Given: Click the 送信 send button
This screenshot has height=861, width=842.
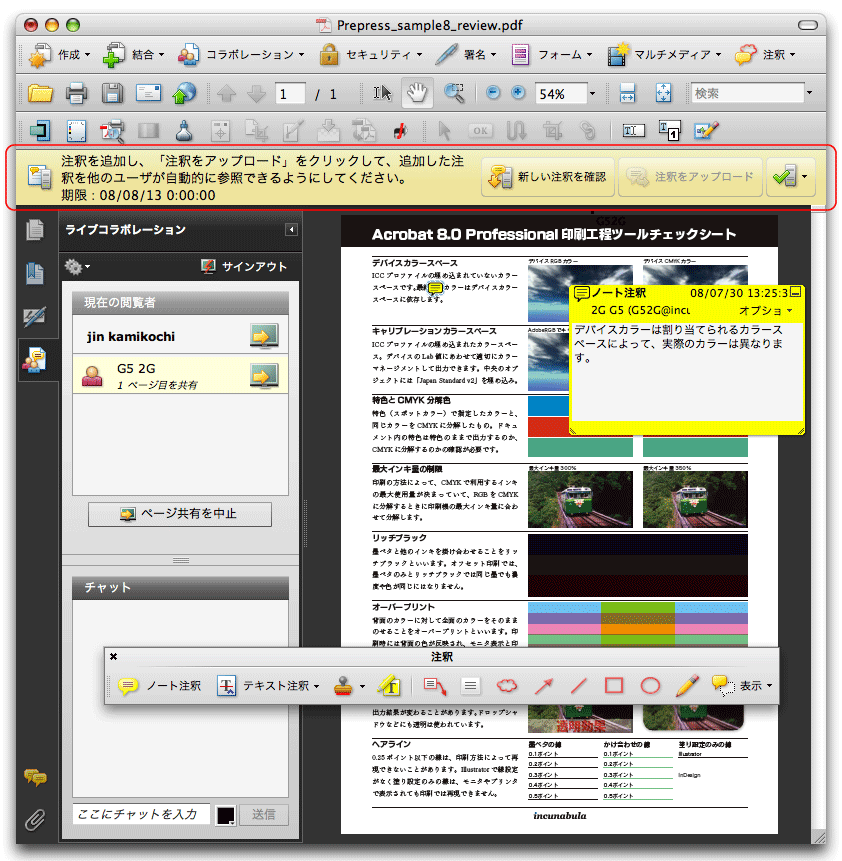Looking at the screenshot, I should 264,815.
